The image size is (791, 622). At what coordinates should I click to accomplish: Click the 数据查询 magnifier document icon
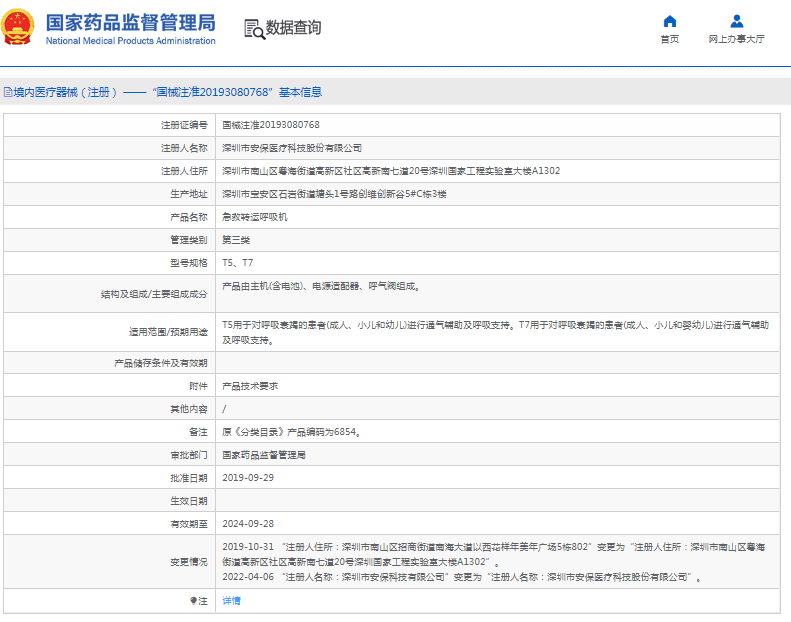(x=254, y=29)
